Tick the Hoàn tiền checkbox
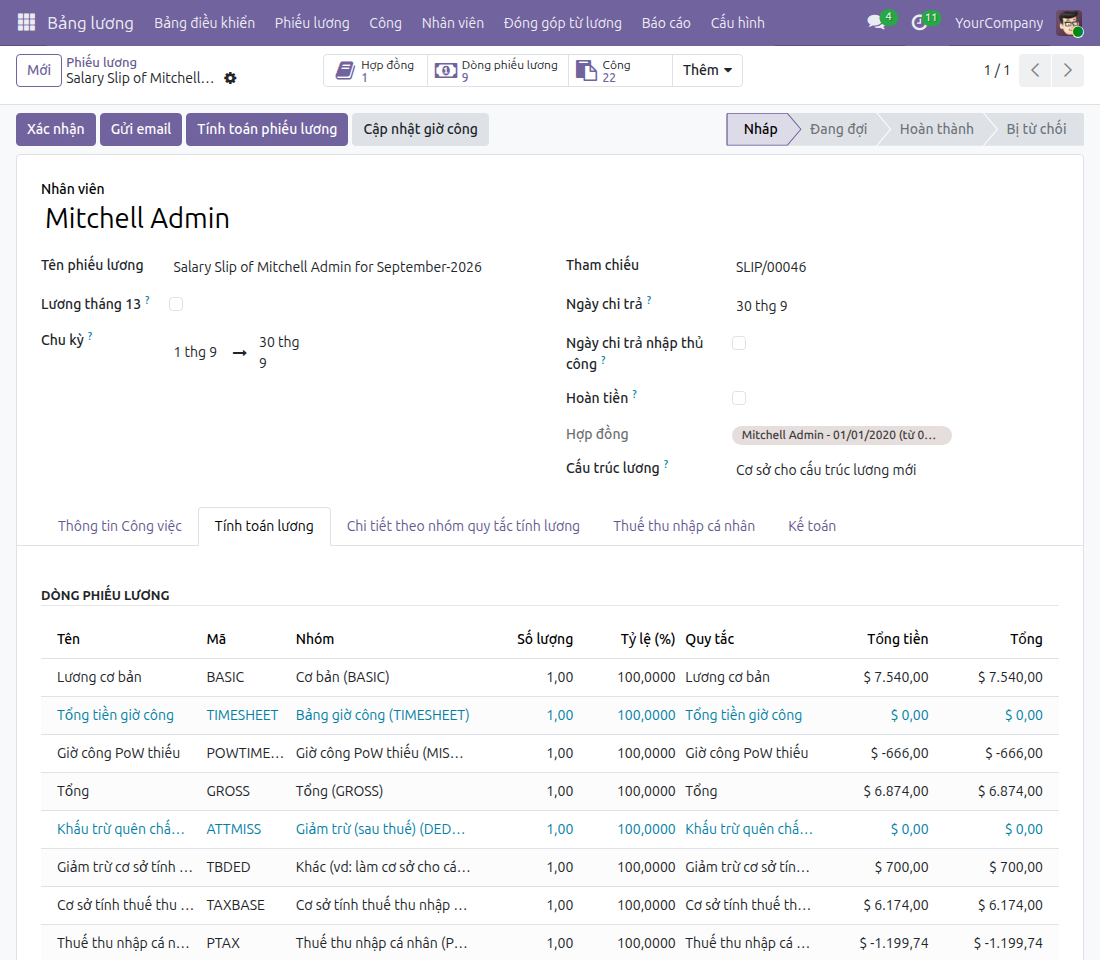This screenshot has width=1100, height=960. pos(739,398)
